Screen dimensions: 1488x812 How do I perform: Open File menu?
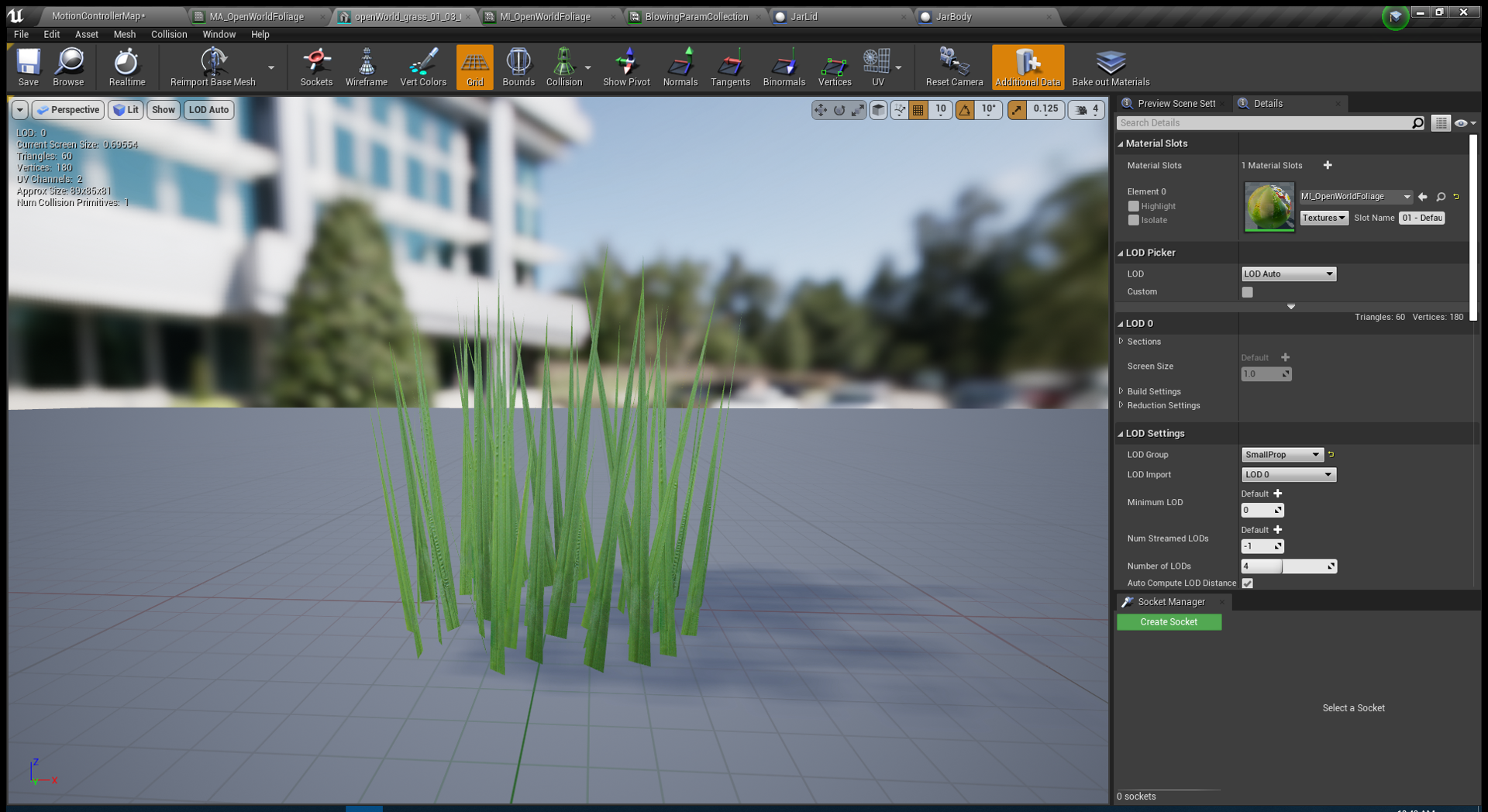[x=21, y=34]
